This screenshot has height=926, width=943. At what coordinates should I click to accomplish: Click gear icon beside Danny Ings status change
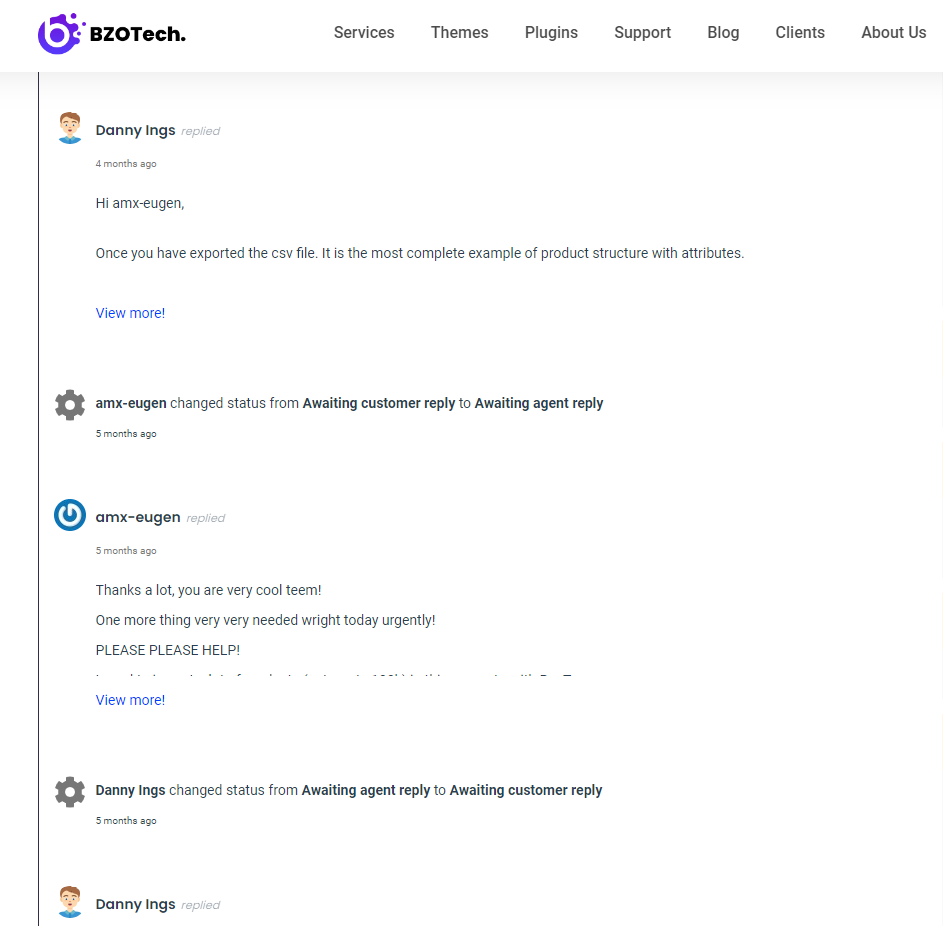point(70,792)
